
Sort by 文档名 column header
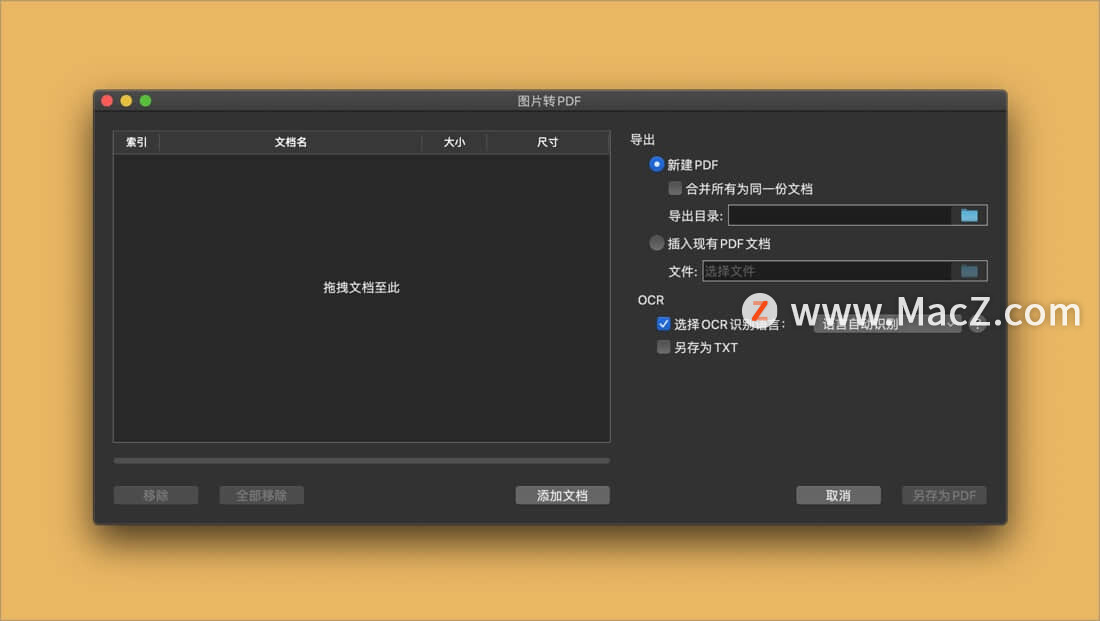[x=290, y=142]
